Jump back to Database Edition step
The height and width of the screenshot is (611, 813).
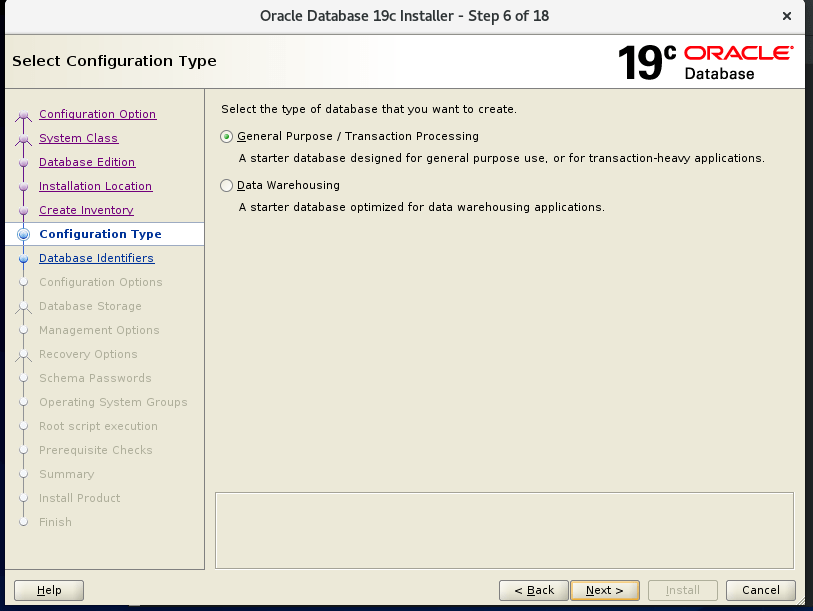tap(87, 162)
